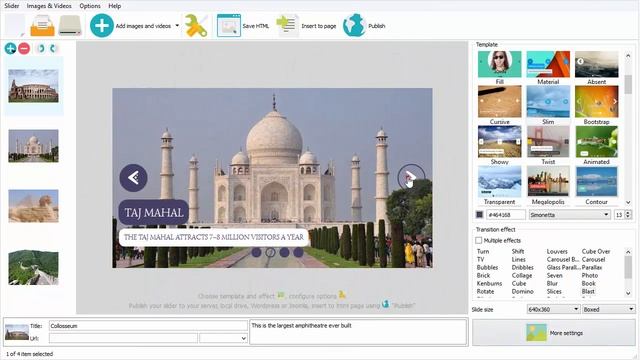Open Add images and videos dropdown arrow
640x360 pixels.
click(177, 26)
